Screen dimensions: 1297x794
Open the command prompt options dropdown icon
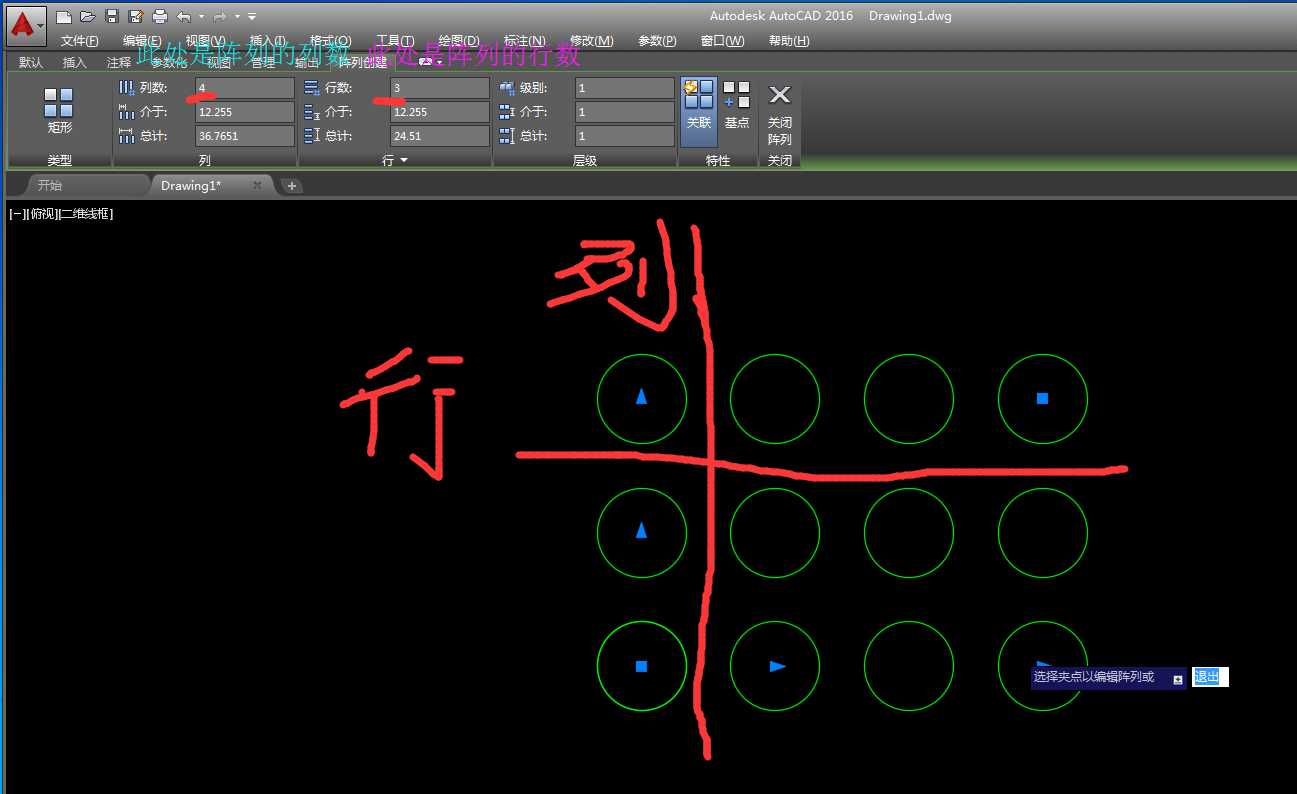tap(1178, 679)
